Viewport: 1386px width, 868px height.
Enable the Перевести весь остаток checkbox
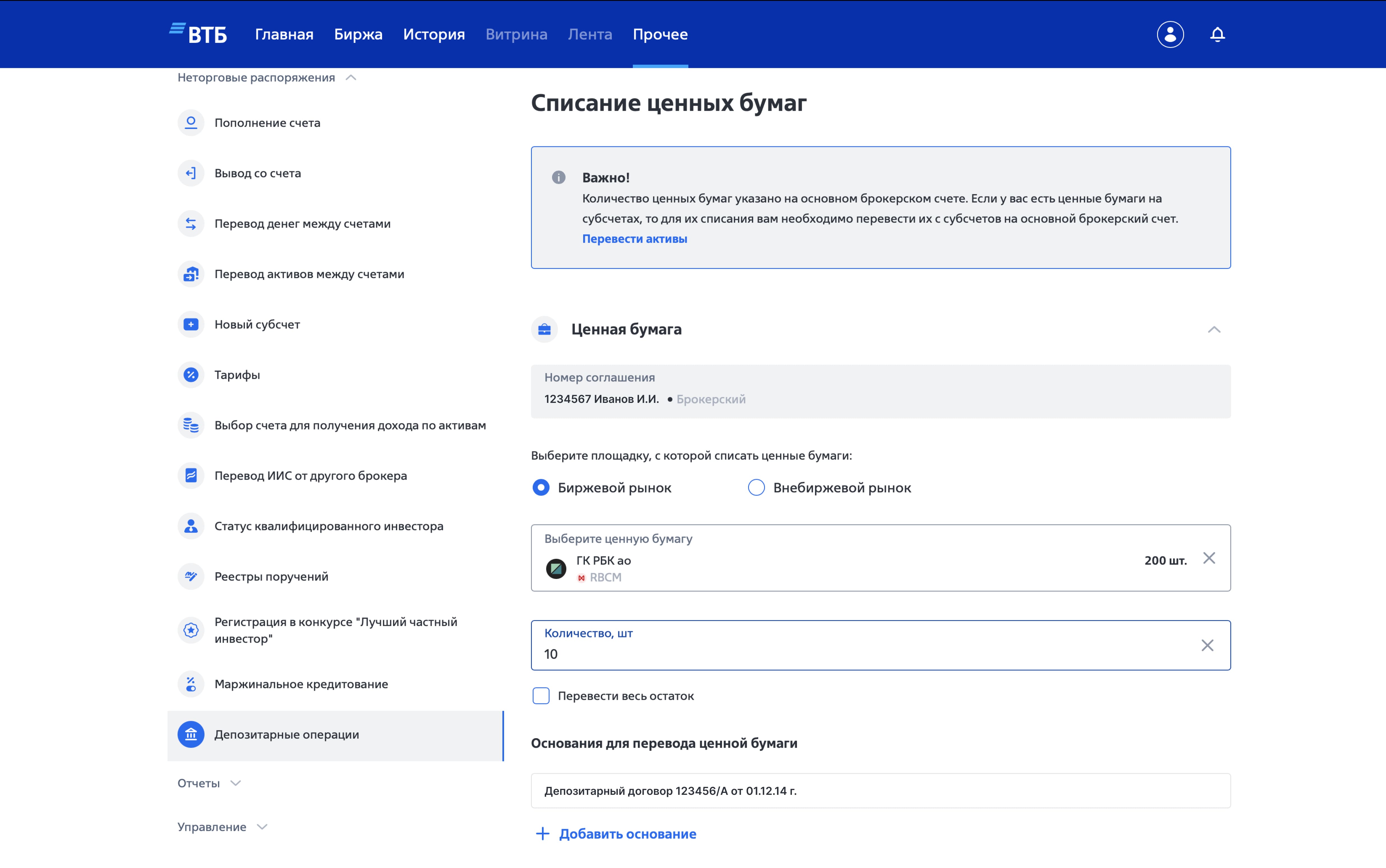click(541, 696)
